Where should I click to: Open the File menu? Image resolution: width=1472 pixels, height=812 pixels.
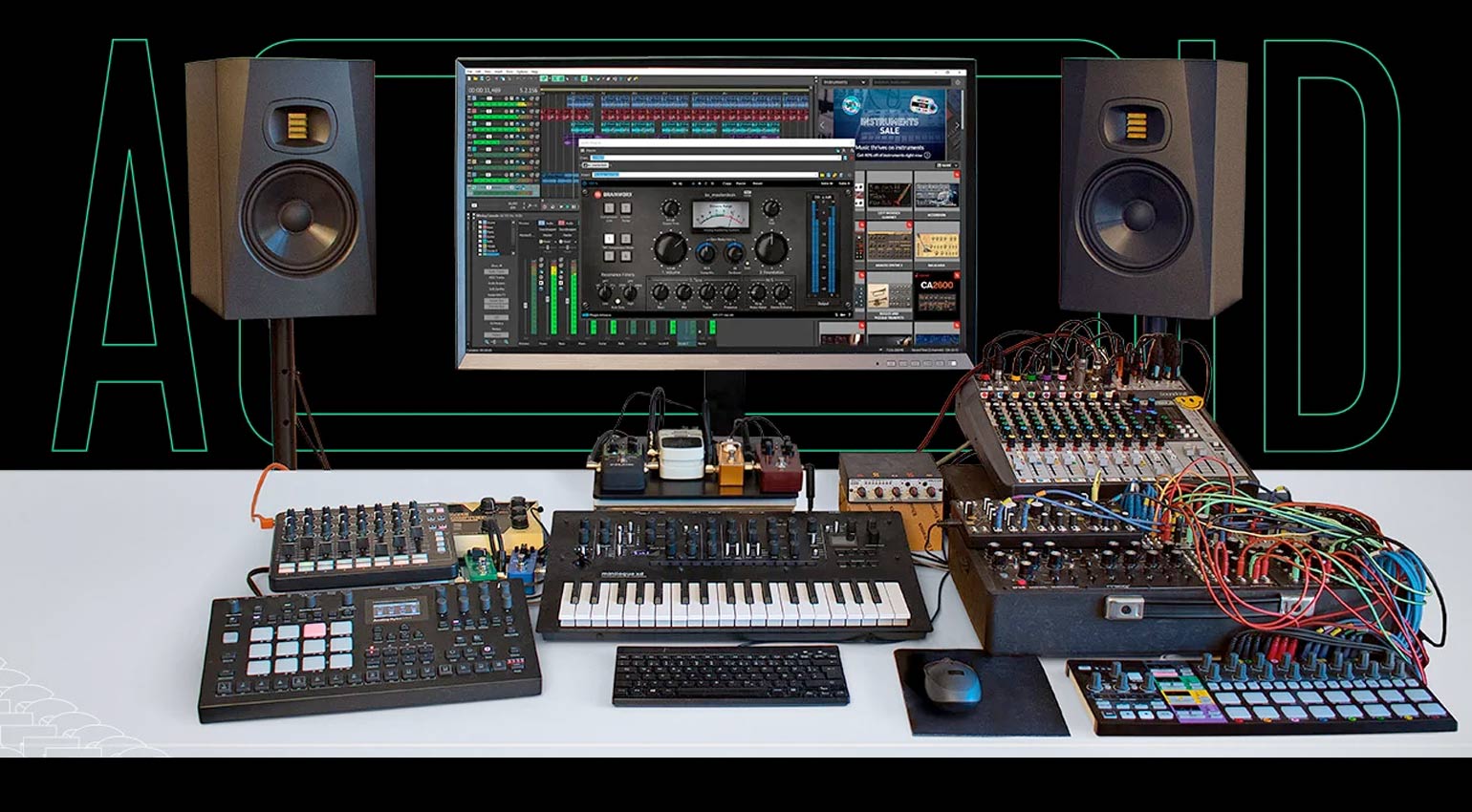[x=469, y=72]
